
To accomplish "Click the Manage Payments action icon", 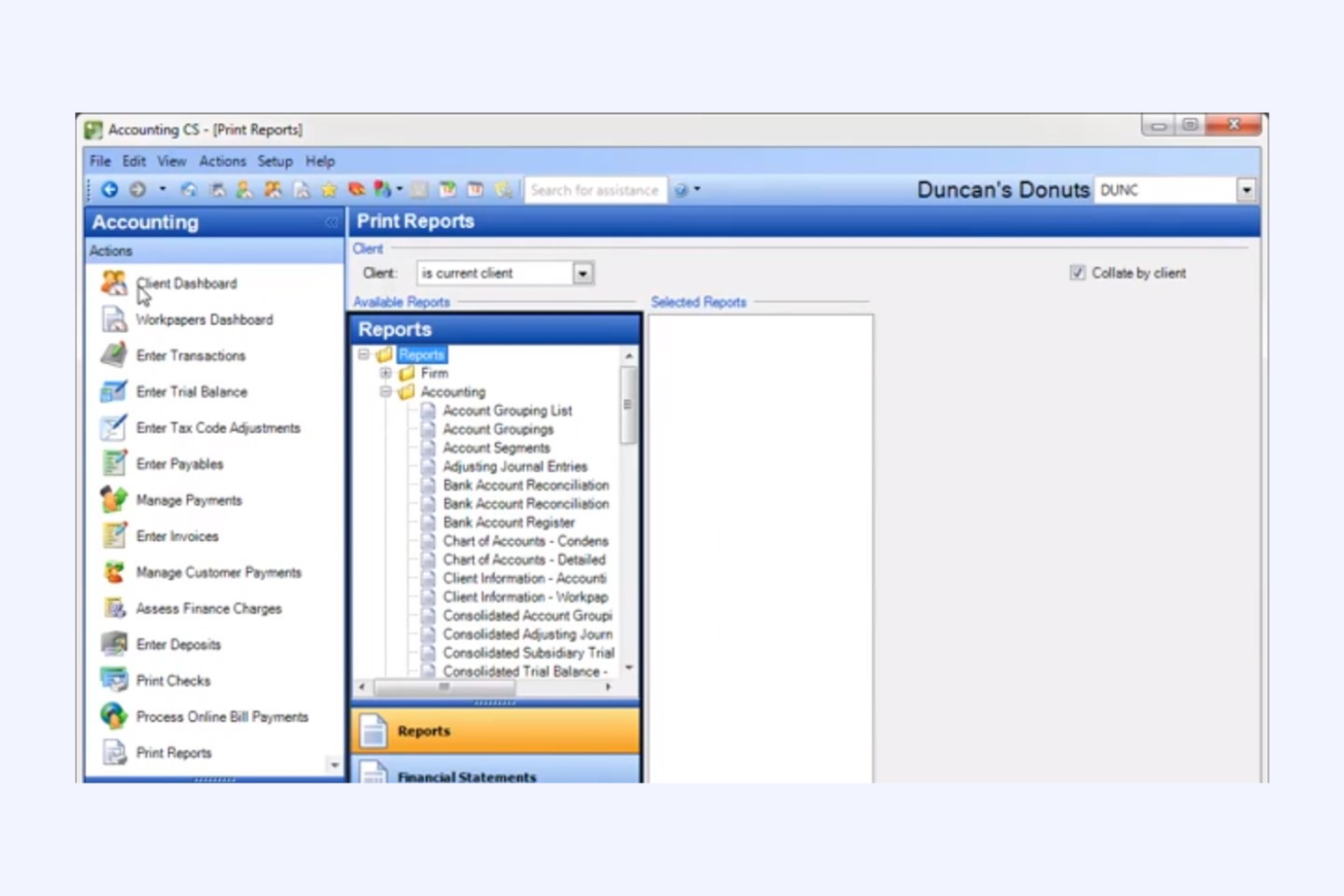I will (x=114, y=499).
